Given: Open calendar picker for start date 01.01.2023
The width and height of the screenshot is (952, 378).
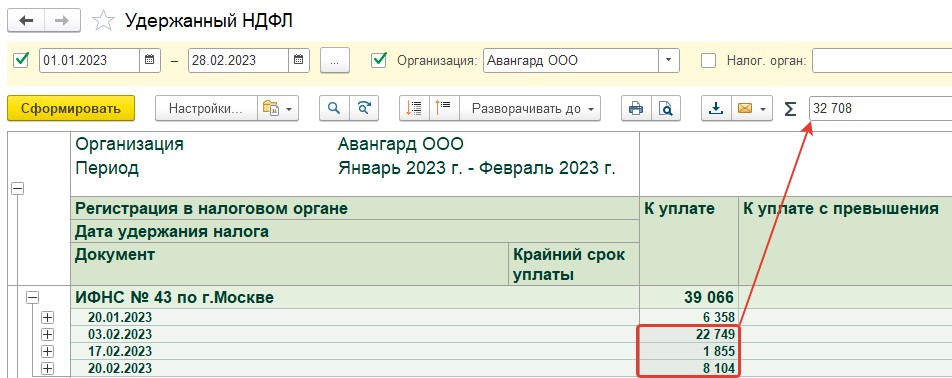Looking at the screenshot, I should (149, 60).
